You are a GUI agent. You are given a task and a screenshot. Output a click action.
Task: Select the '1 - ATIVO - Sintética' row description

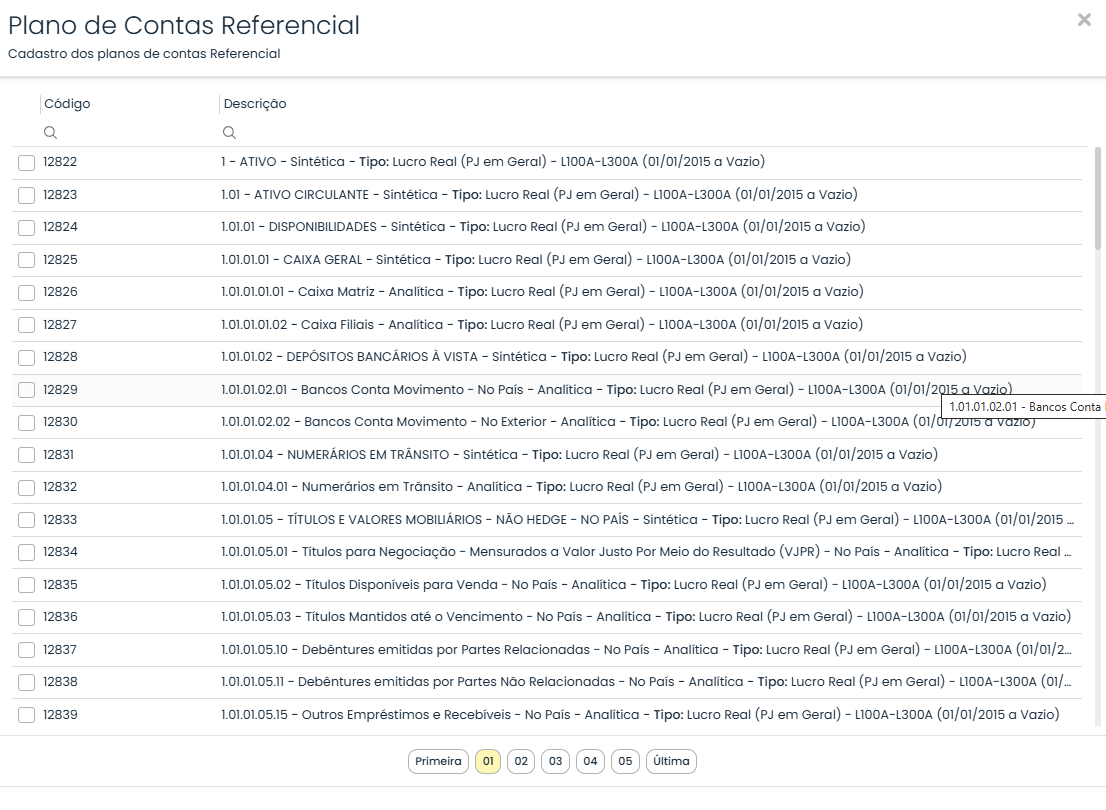click(x=492, y=162)
